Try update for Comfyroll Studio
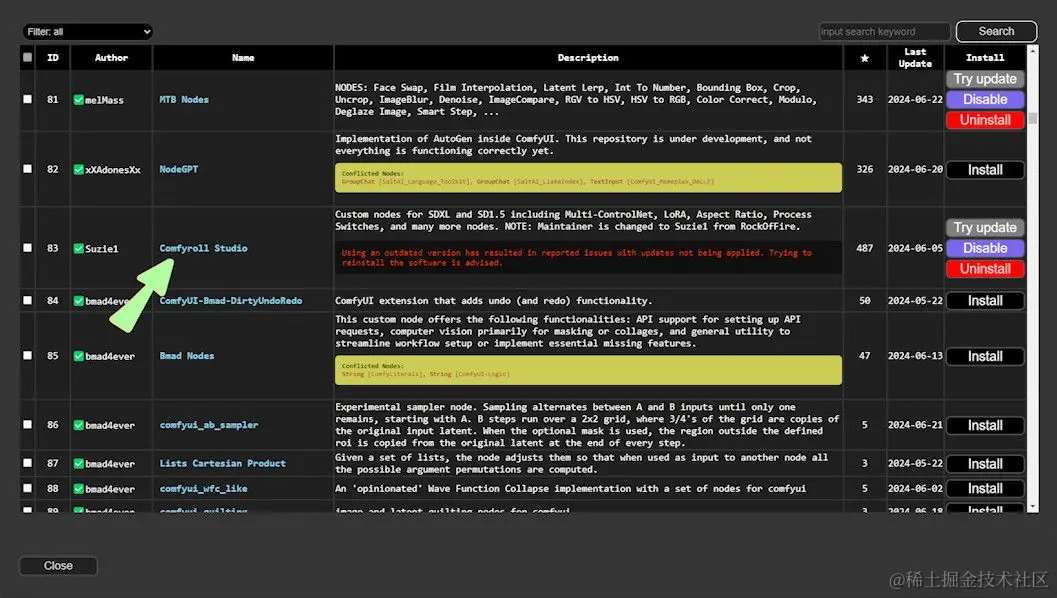Image resolution: width=1057 pixels, height=598 pixels. pyautogui.click(x=985, y=227)
